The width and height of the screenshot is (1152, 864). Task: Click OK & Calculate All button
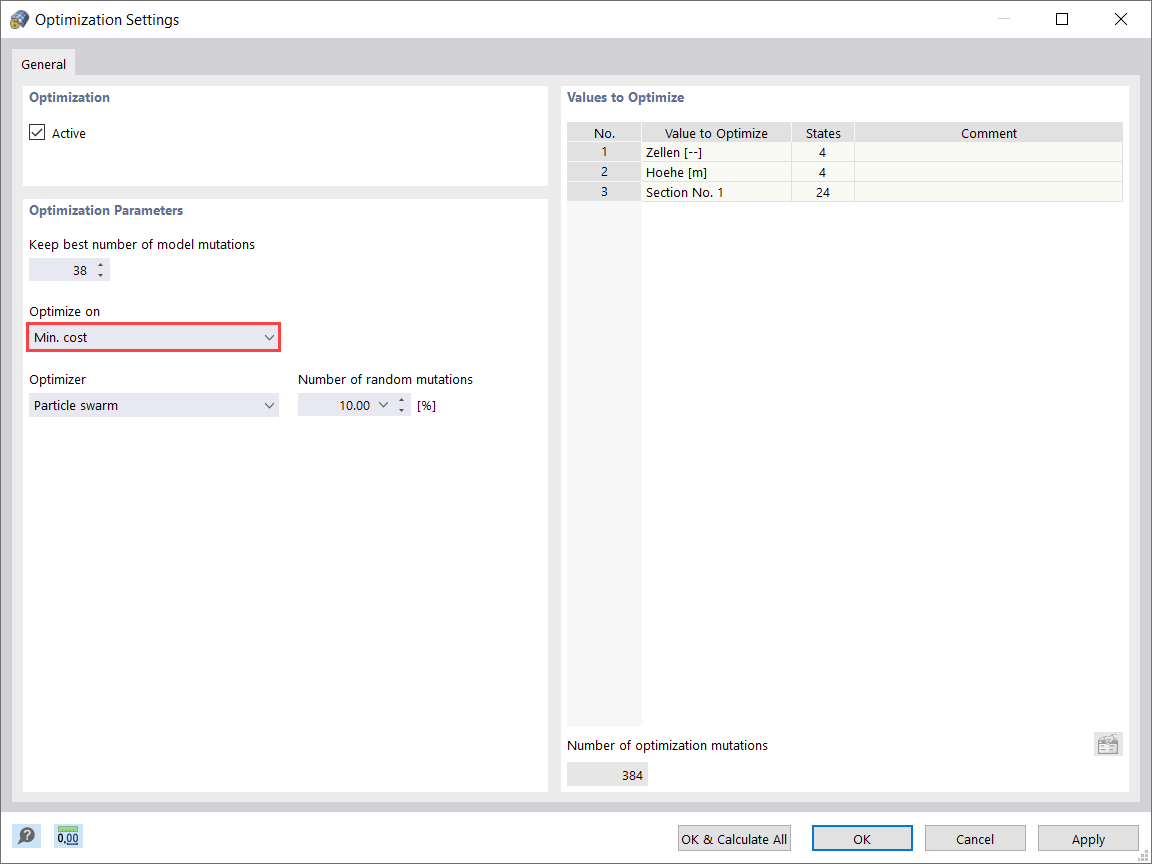point(734,838)
